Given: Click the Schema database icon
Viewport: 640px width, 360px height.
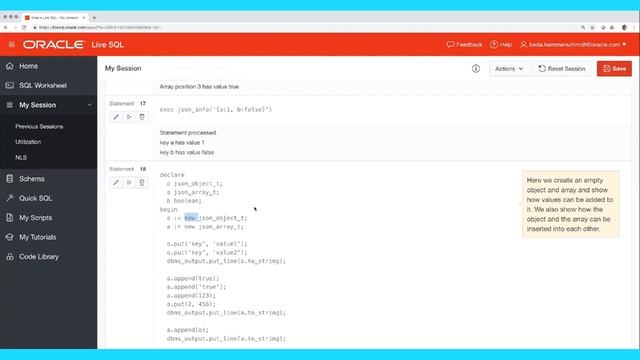Looking at the screenshot, I should tap(10, 178).
